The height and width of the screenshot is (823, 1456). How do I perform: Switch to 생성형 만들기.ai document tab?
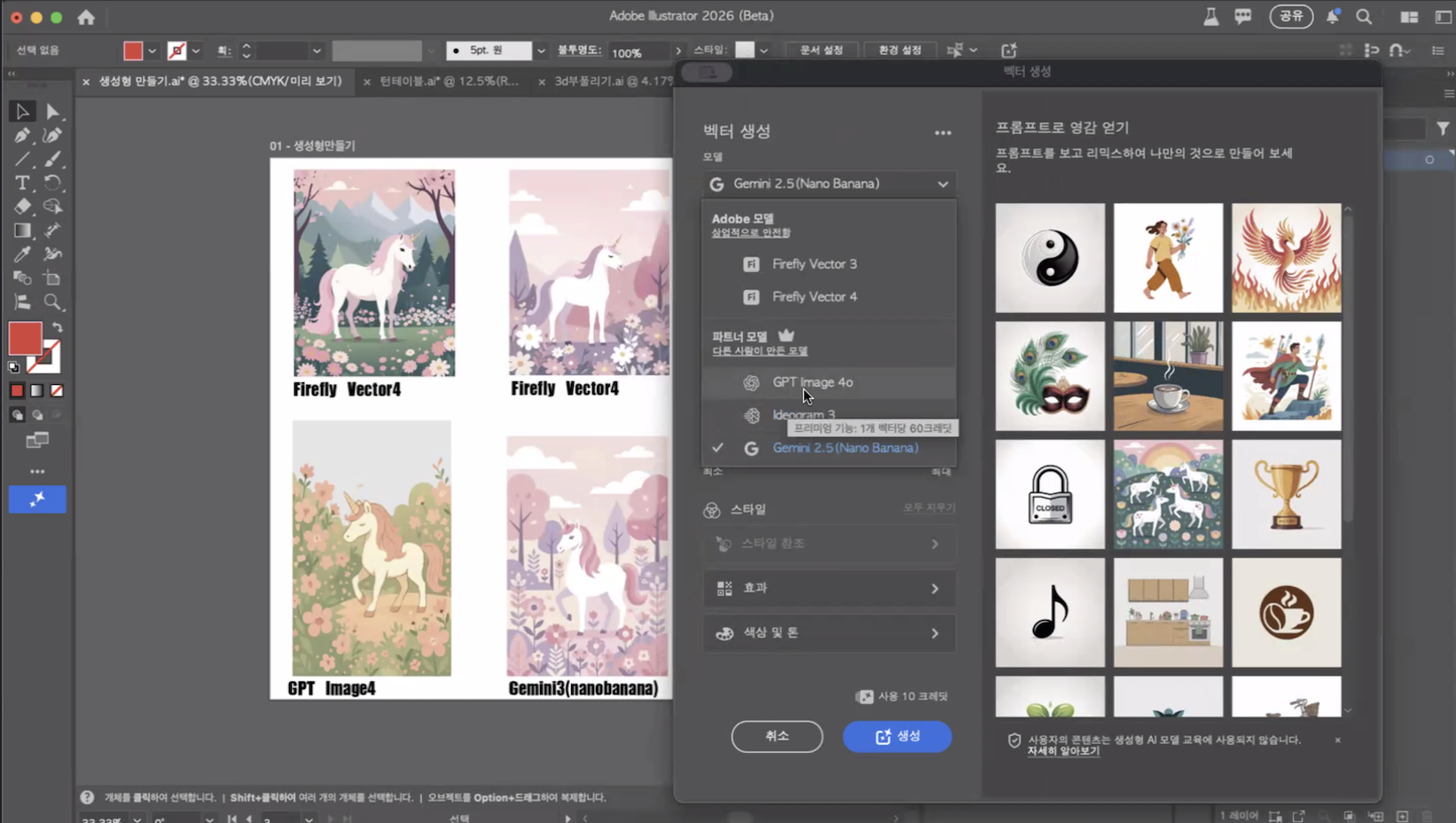point(220,81)
